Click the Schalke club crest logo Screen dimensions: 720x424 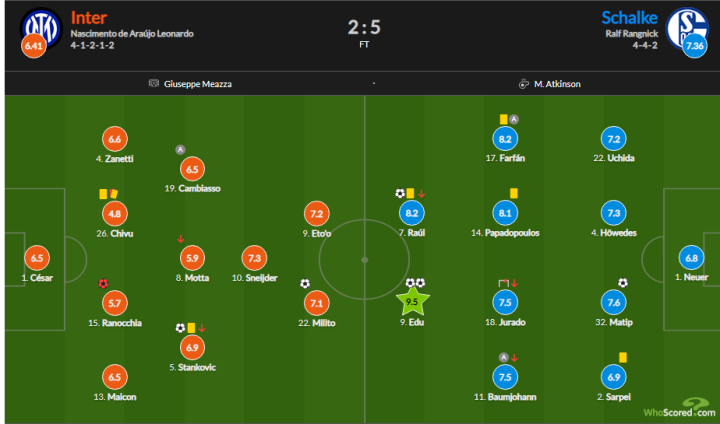(x=683, y=23)
